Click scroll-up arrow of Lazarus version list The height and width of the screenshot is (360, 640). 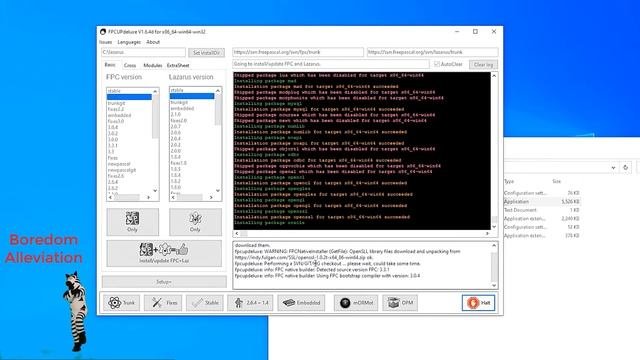click(218, 91)
